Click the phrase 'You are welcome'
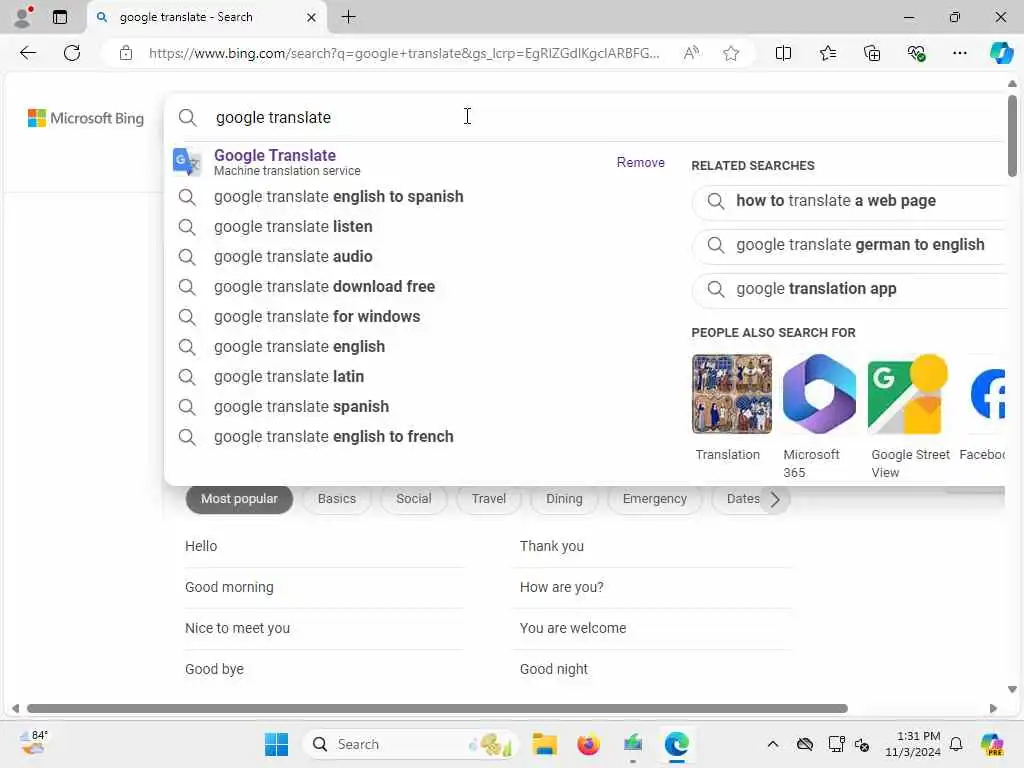Viewport: 1024px width, 768px height. click(x=573, y=628)
